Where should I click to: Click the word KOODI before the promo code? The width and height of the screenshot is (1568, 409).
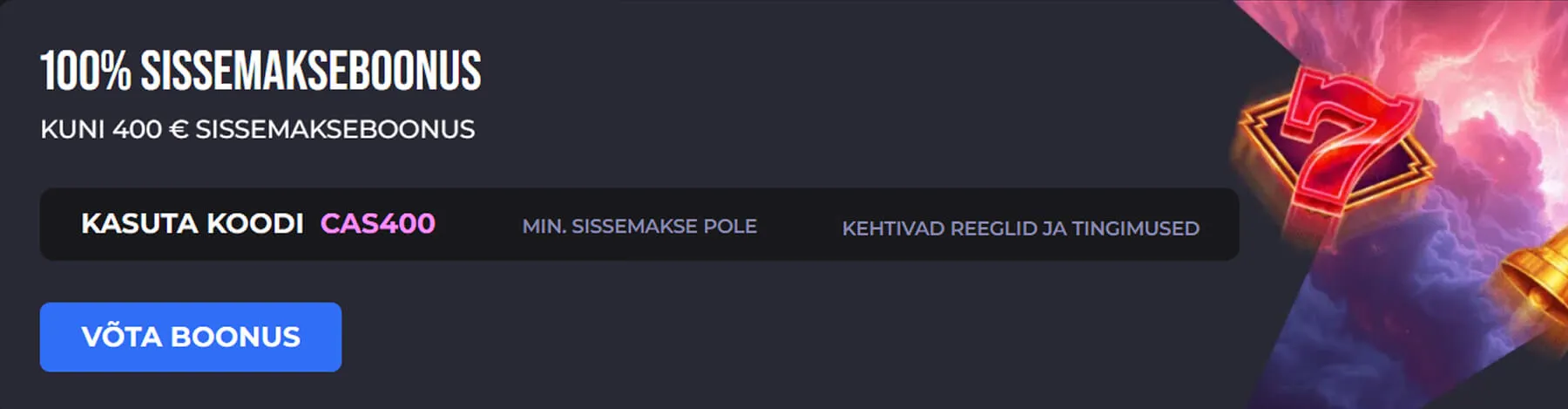[x=254, y=223]
